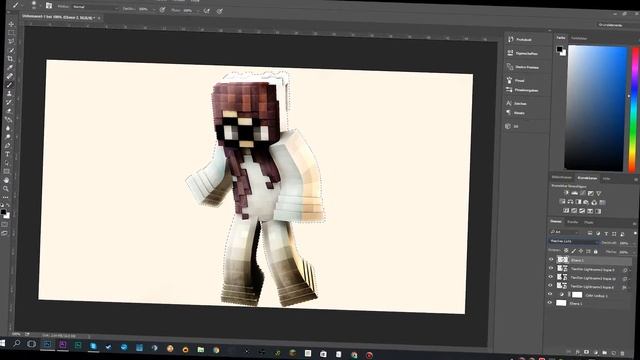The width and height of the screenshot is (640, 360).
Task: Open the brush settings panel from options bar
Action: 49,5
